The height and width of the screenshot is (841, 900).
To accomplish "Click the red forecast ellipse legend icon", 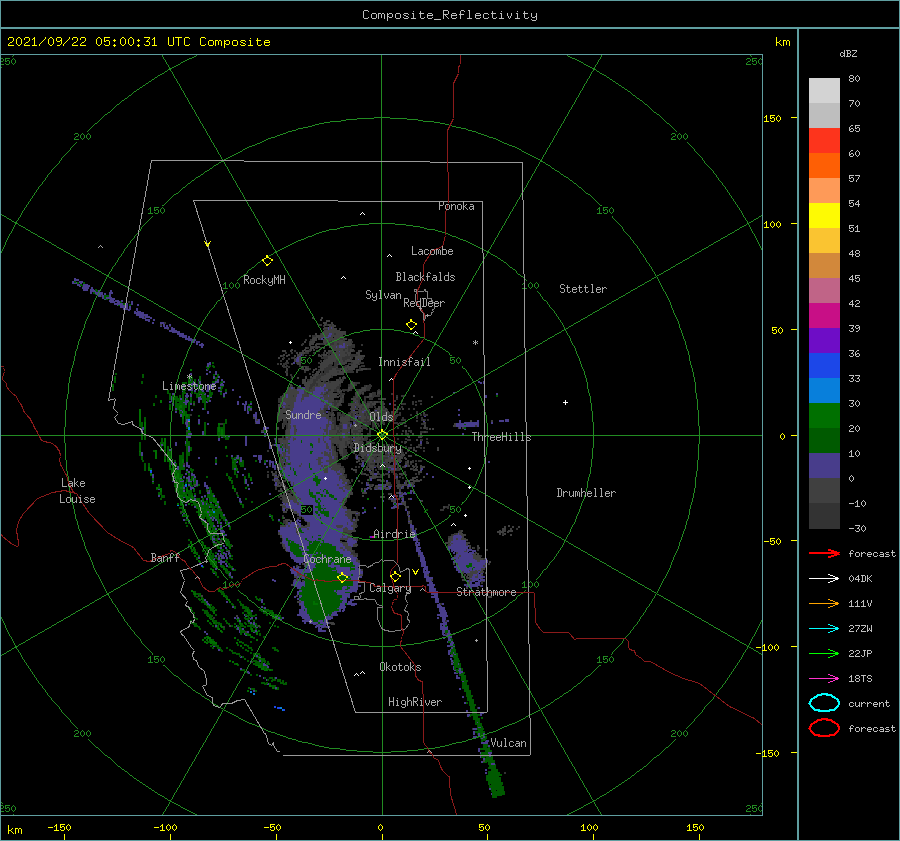I will [x=824, y=728].
